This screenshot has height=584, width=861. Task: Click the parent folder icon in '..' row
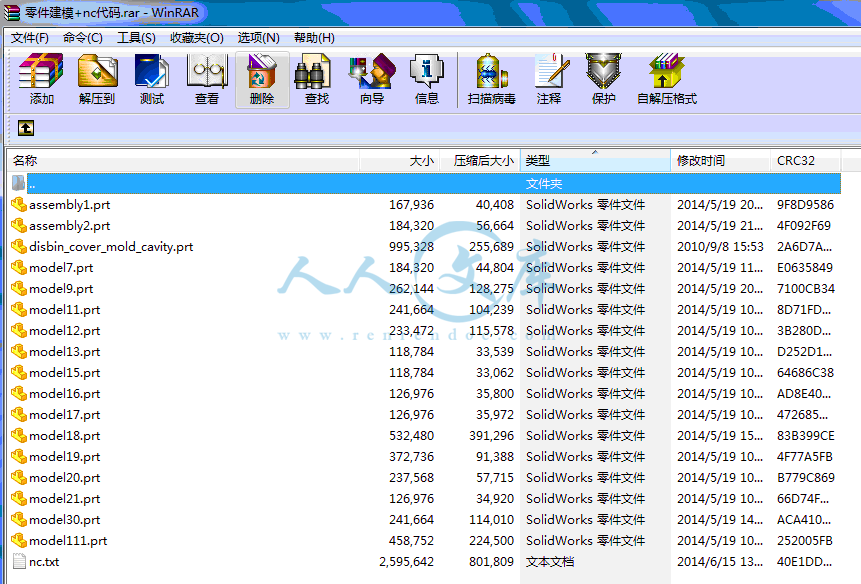(x=19, y=183)
